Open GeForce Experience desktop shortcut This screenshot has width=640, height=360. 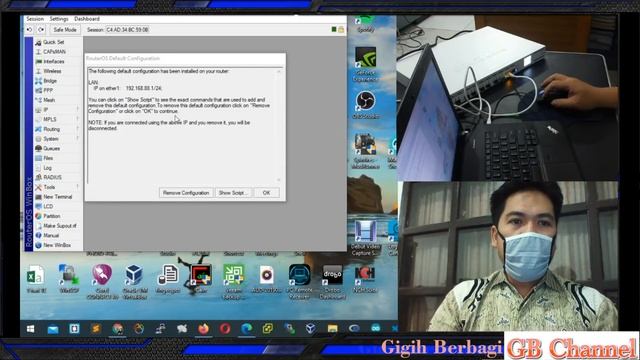click(x=365, y=64)
